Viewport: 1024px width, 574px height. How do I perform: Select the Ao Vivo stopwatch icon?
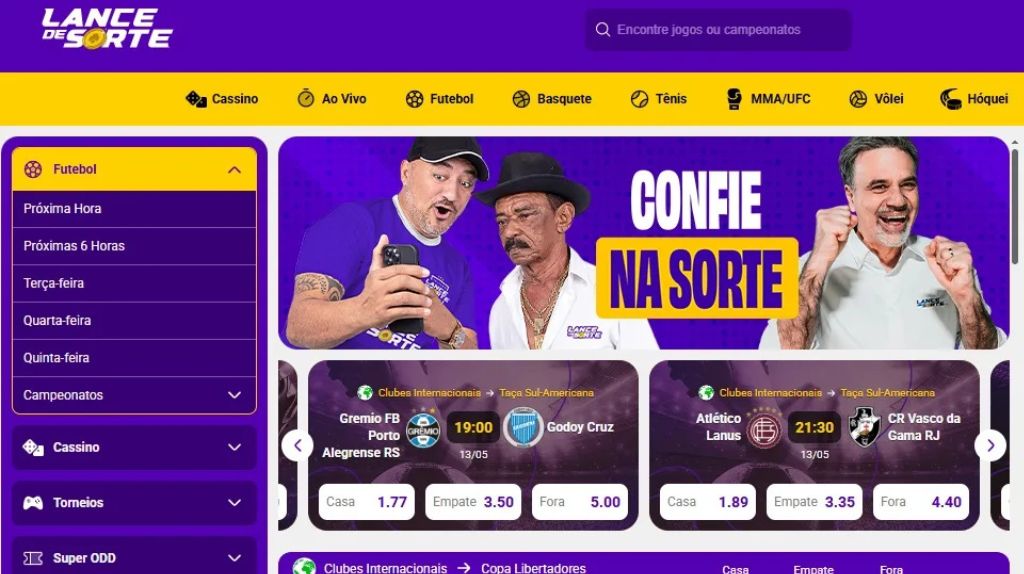(x=306, y=98)
